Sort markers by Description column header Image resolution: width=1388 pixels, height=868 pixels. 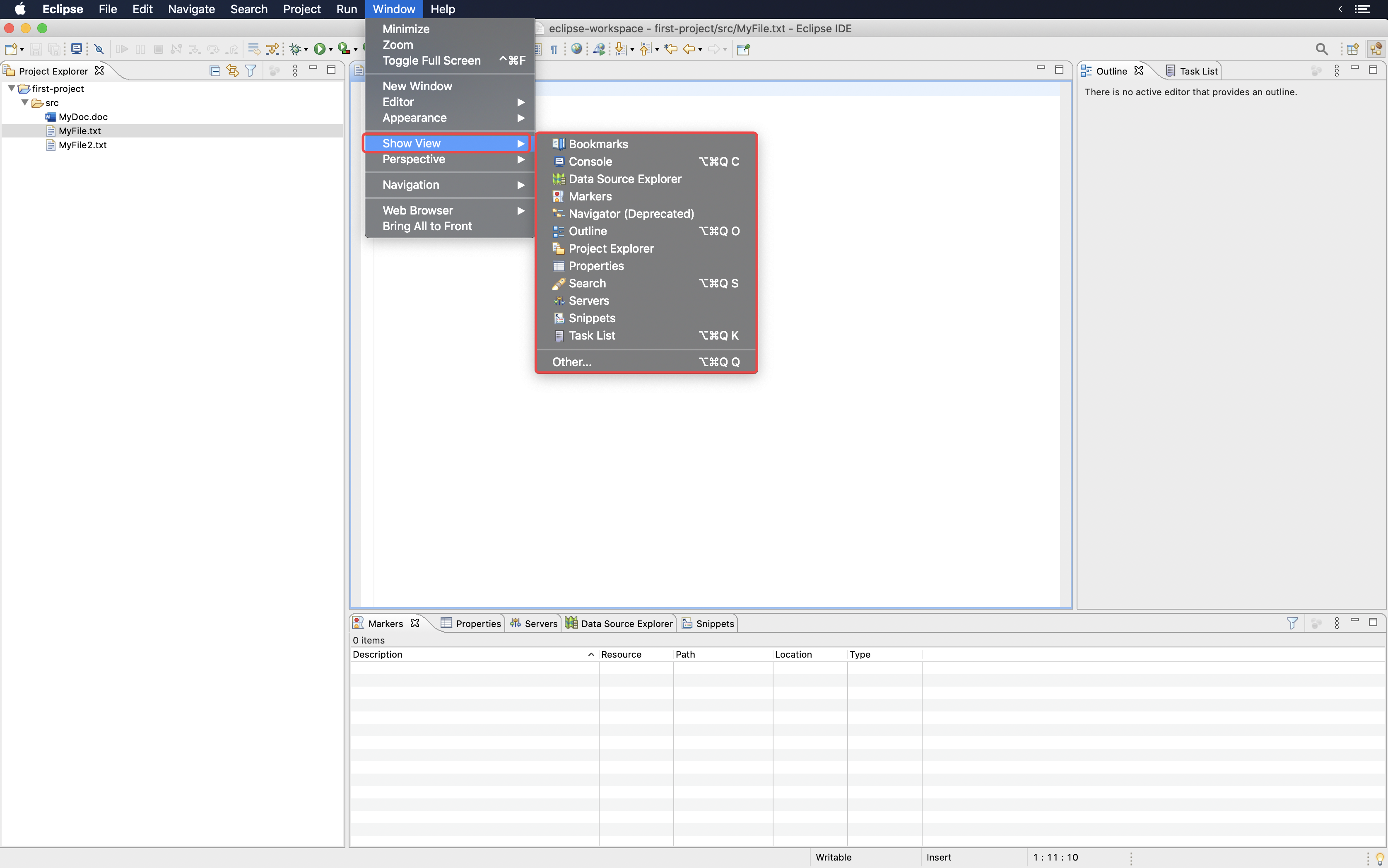tap(474, 654)
